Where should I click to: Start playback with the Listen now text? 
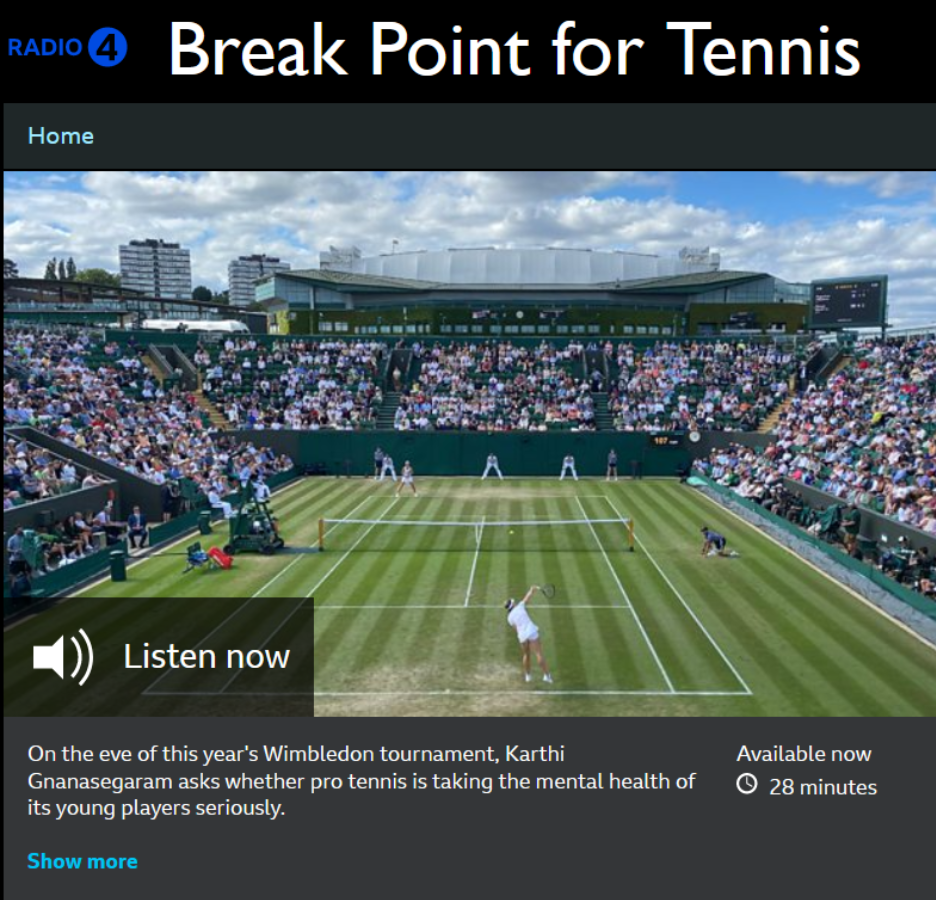tap(207, 656)
